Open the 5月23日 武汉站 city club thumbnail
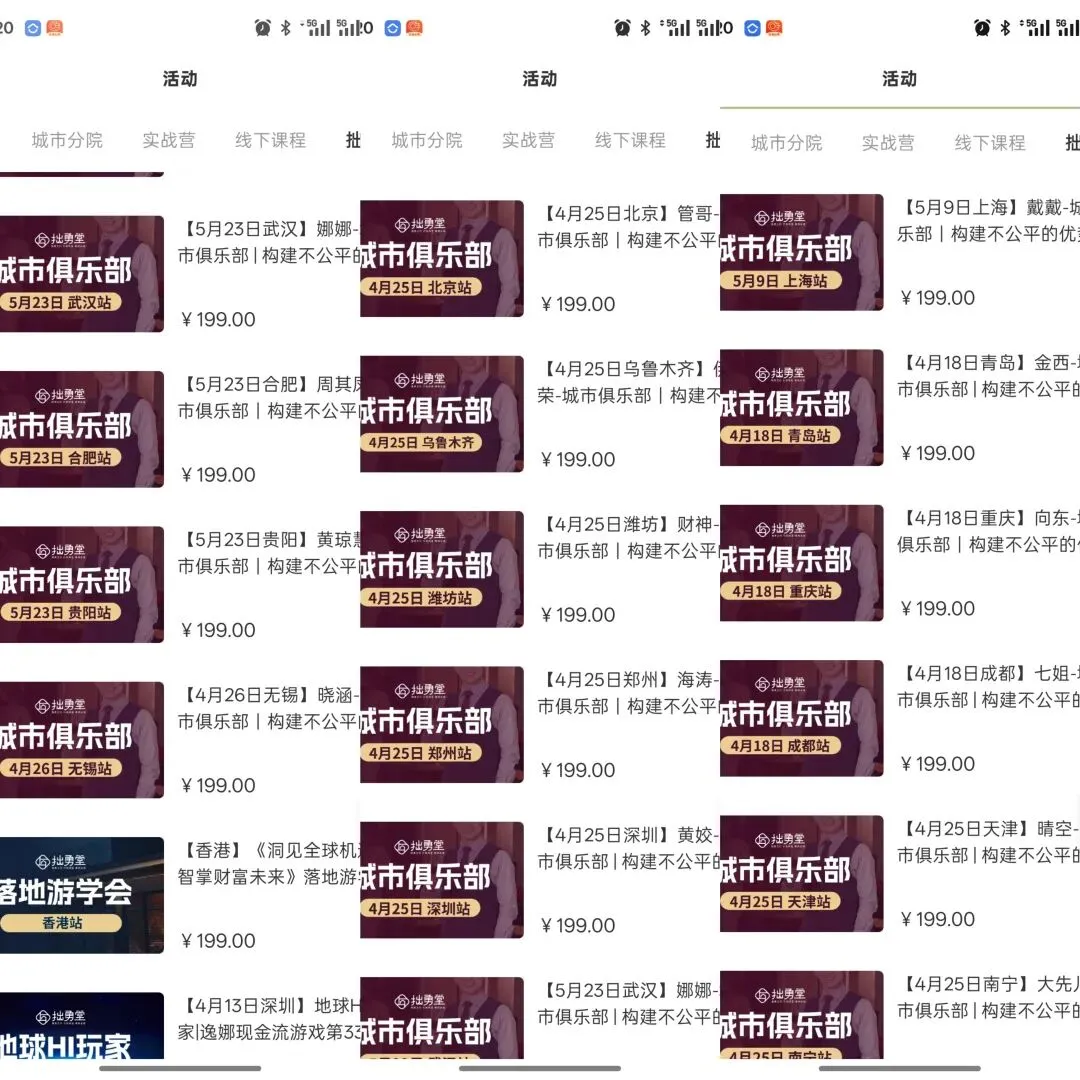Image resolution: width=1080 pixels, height=1080 pixels. [x=82, y=274]
